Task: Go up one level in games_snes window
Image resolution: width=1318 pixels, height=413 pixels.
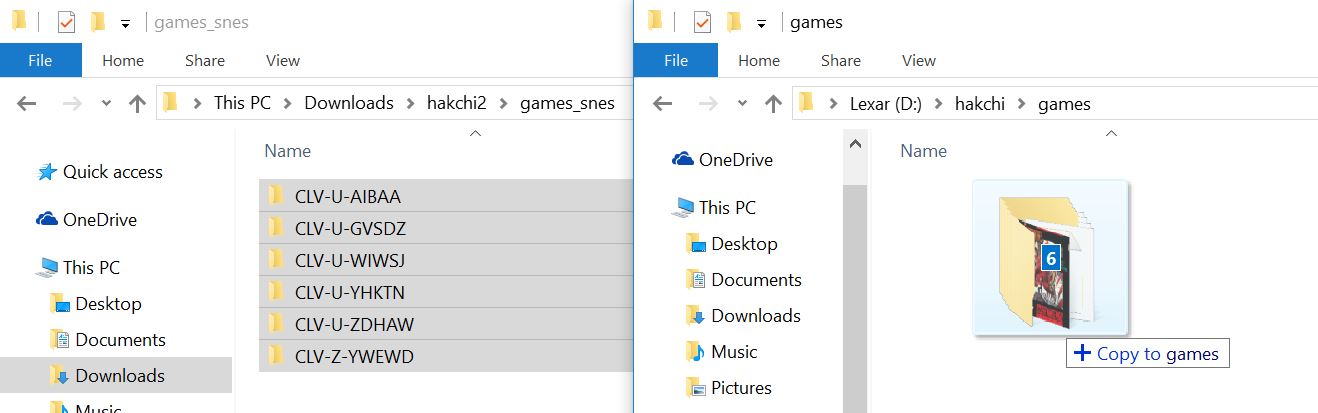Action: (138, 103)
